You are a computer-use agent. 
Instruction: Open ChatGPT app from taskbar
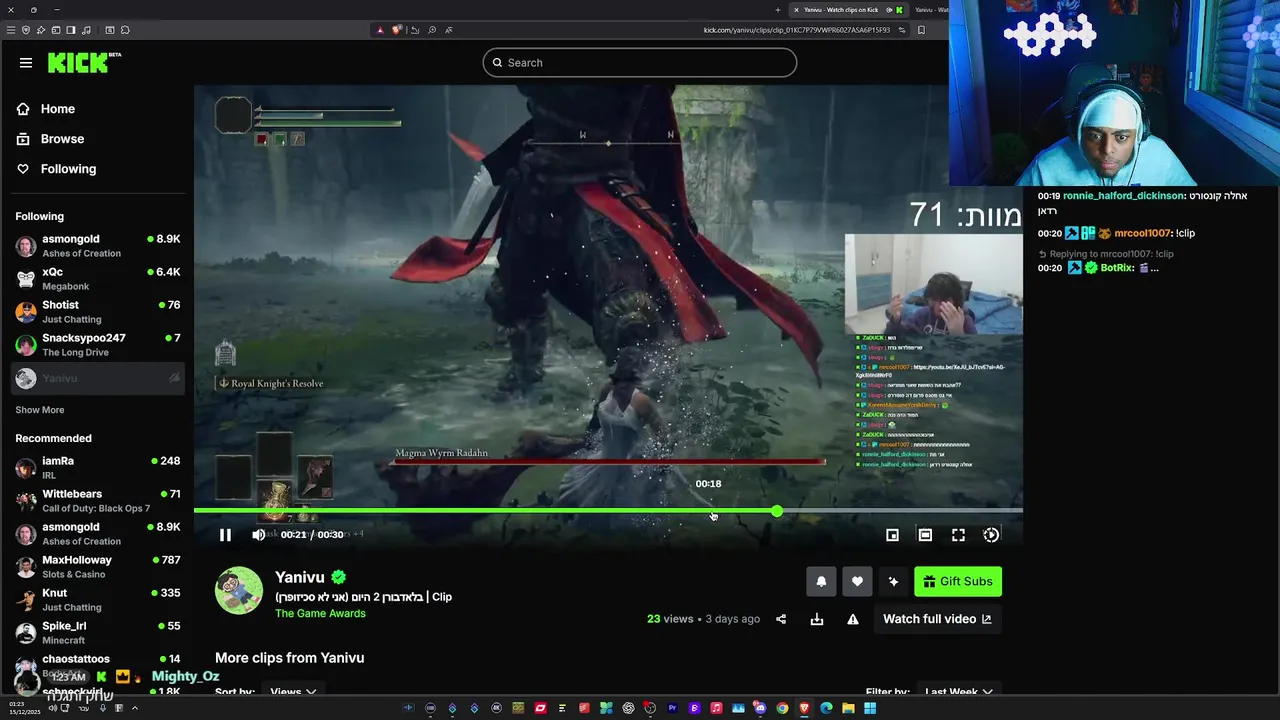pyautogui.click(x=628, y=708)
